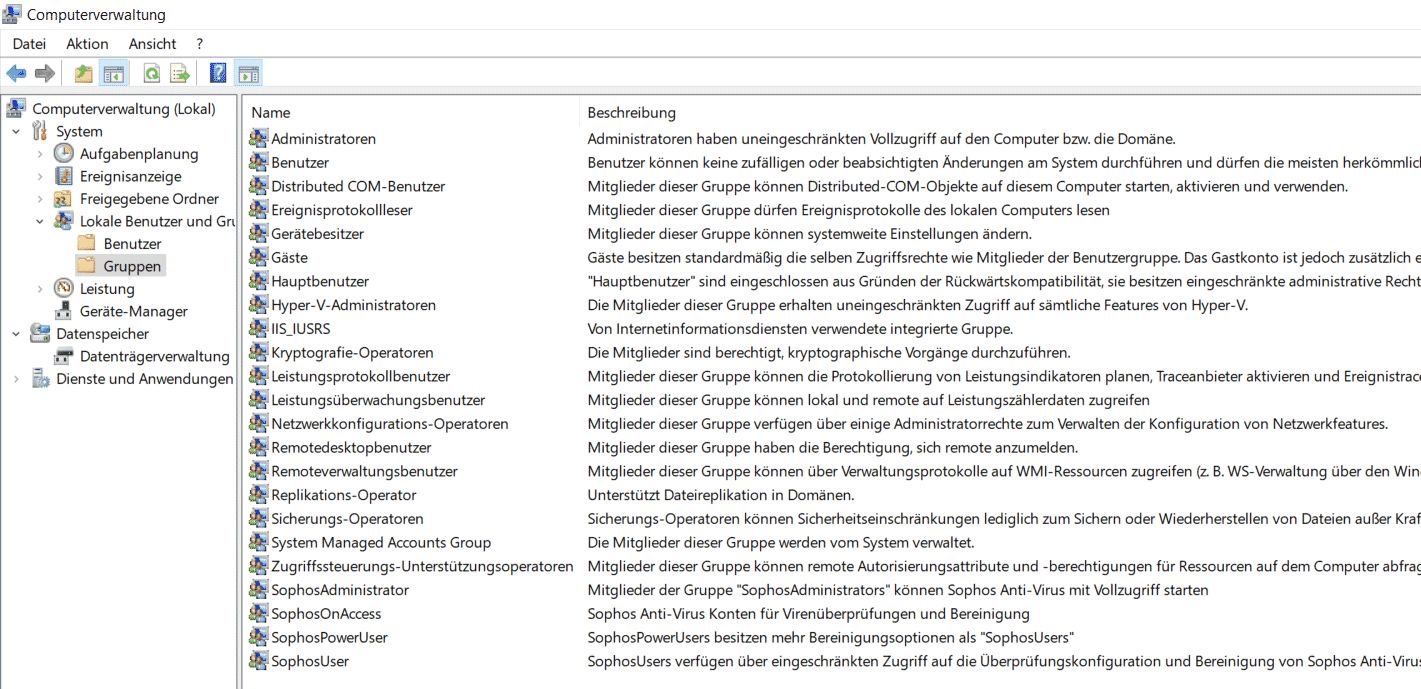Click the Forward arrow in the toolbar
Image resolution: width=1421 pixels, height=689 pixels.
(44, 73)
